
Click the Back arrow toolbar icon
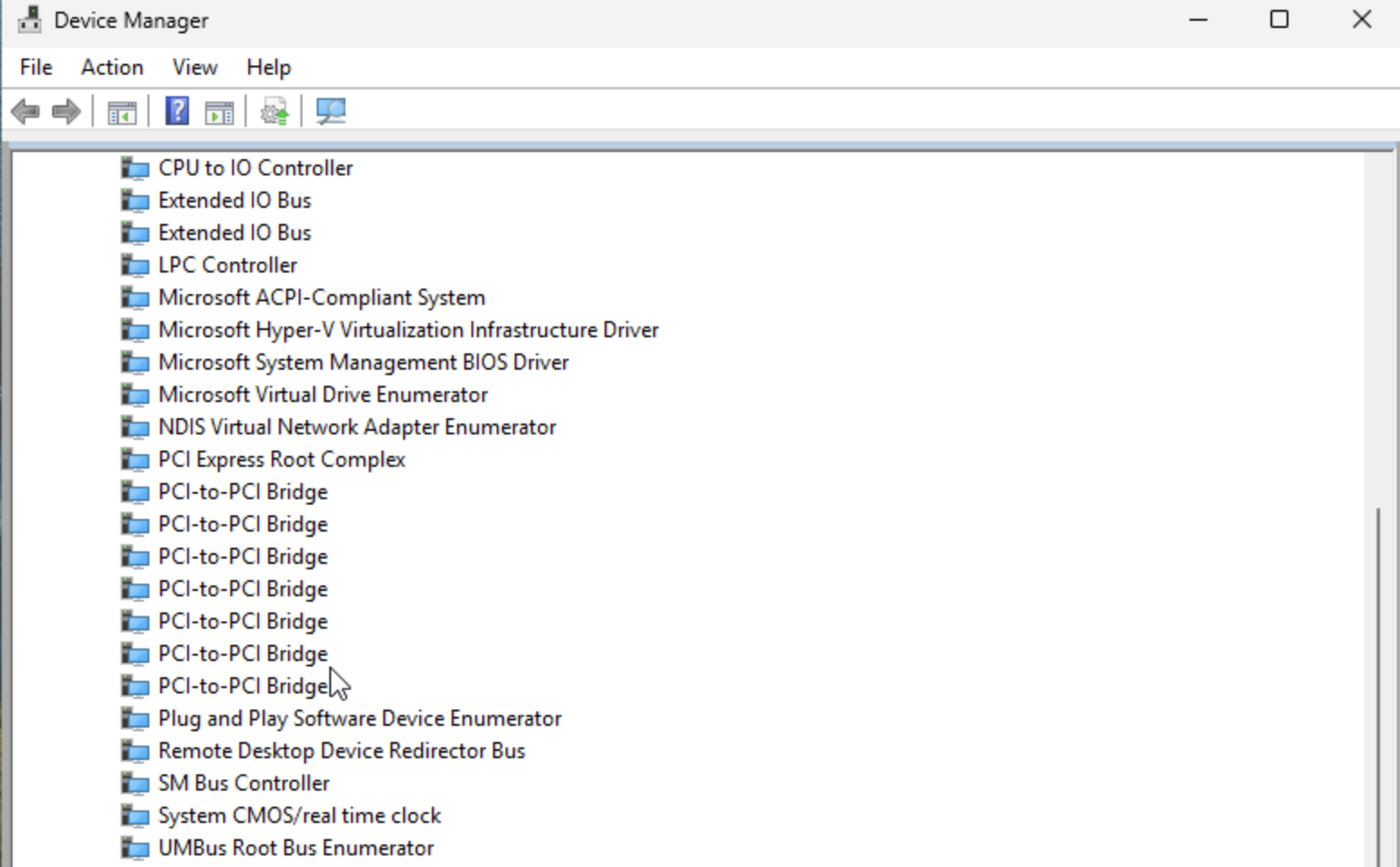coord(25,112)
